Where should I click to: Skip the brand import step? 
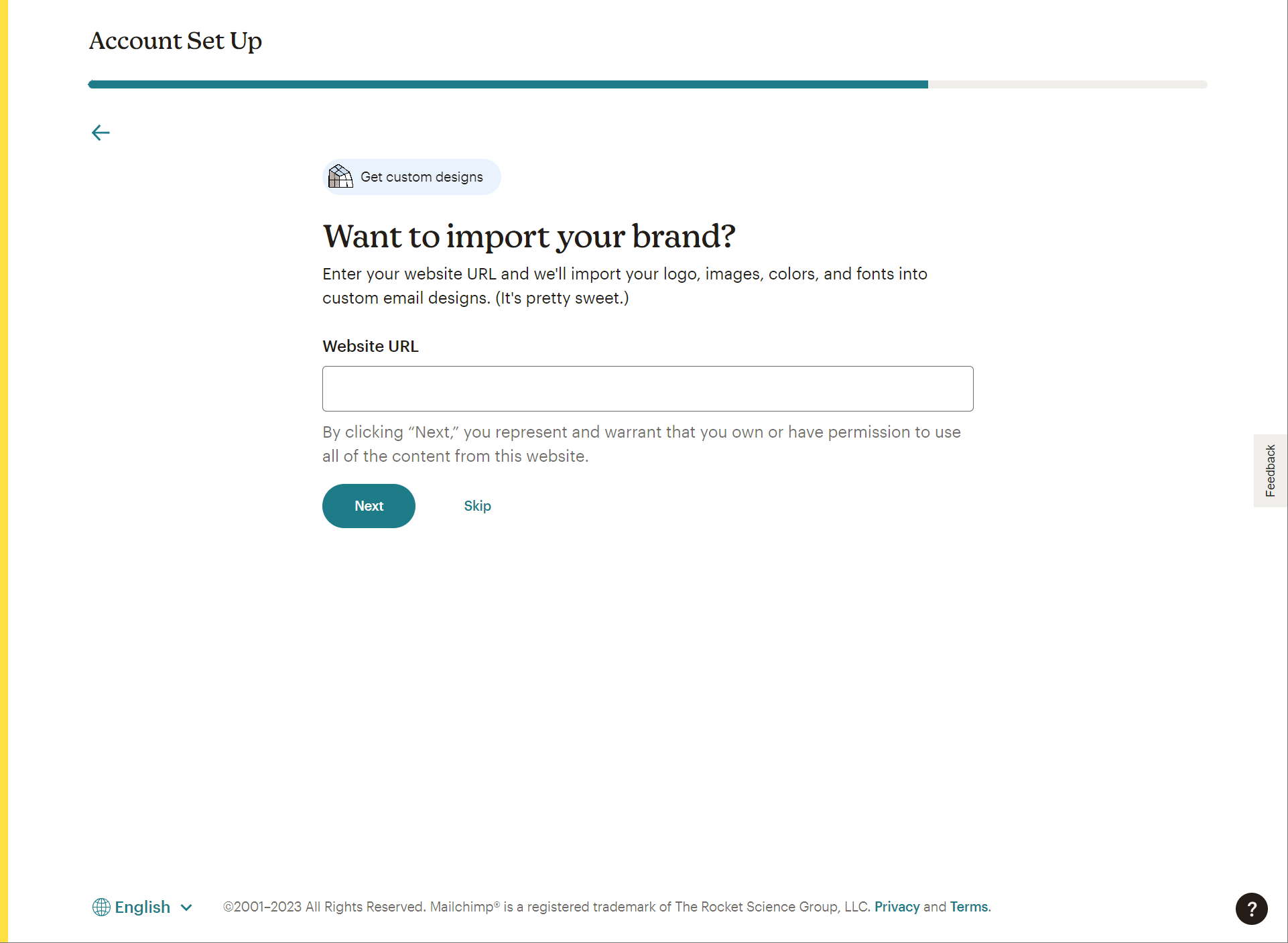[x=477, y=506]
